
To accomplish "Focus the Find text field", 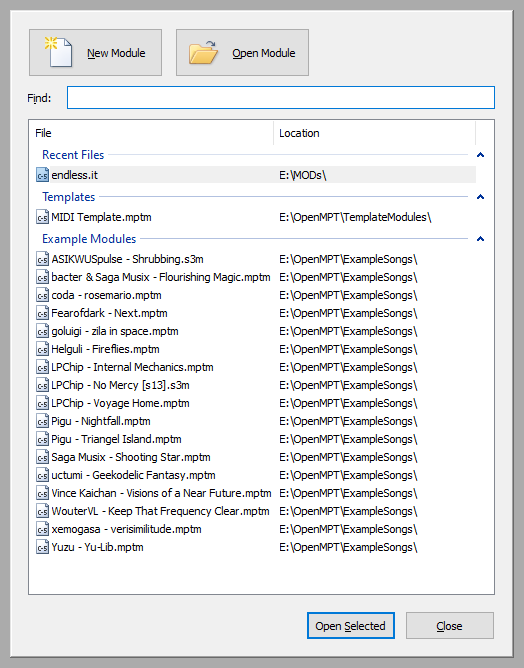I will click(x=281, y=98).
